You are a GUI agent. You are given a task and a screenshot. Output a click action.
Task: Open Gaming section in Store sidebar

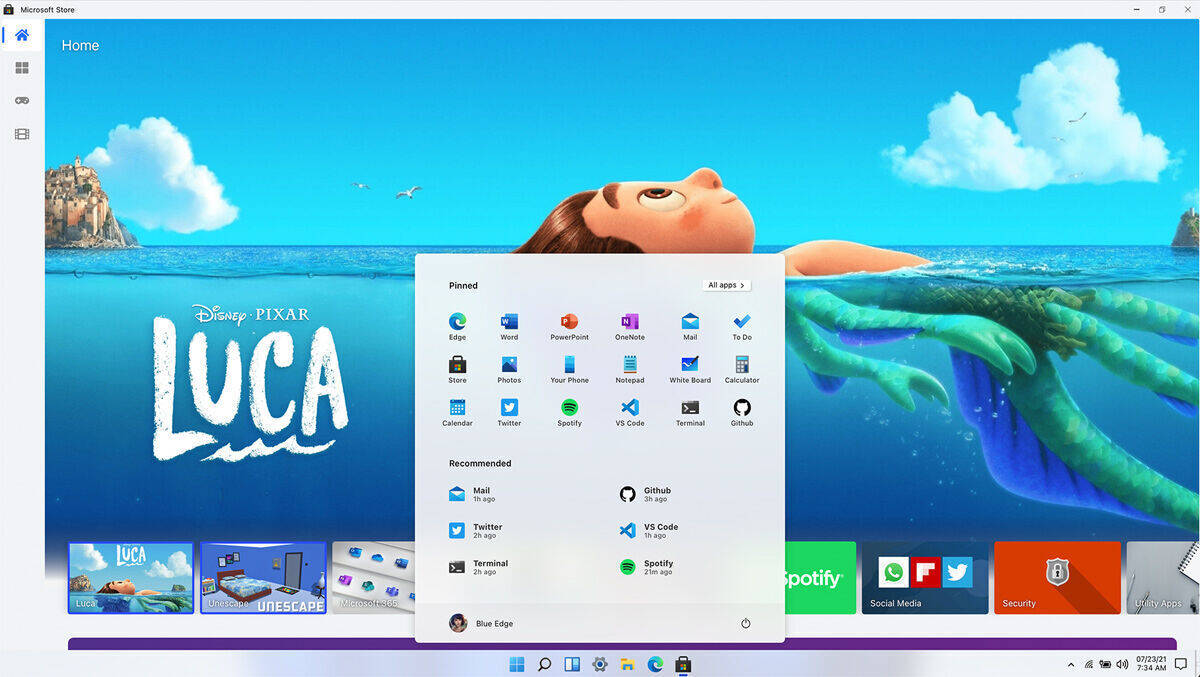[x=22, y=101]
